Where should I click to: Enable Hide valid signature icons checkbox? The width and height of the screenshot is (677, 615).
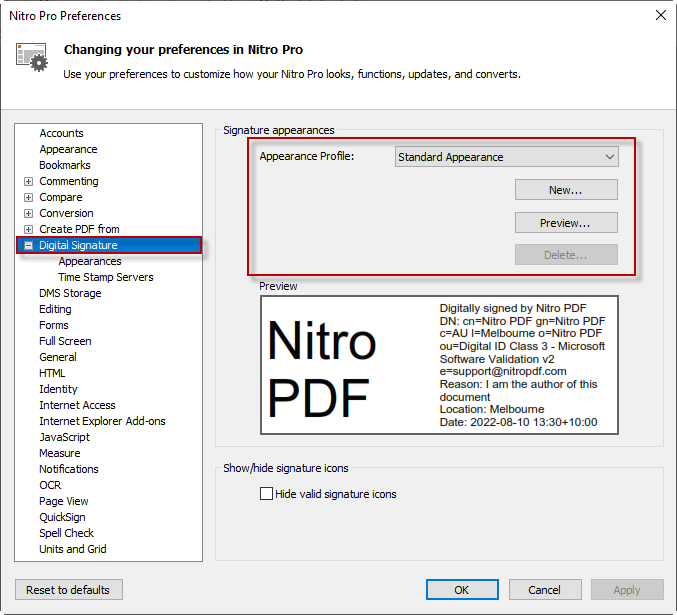(266, 493)
